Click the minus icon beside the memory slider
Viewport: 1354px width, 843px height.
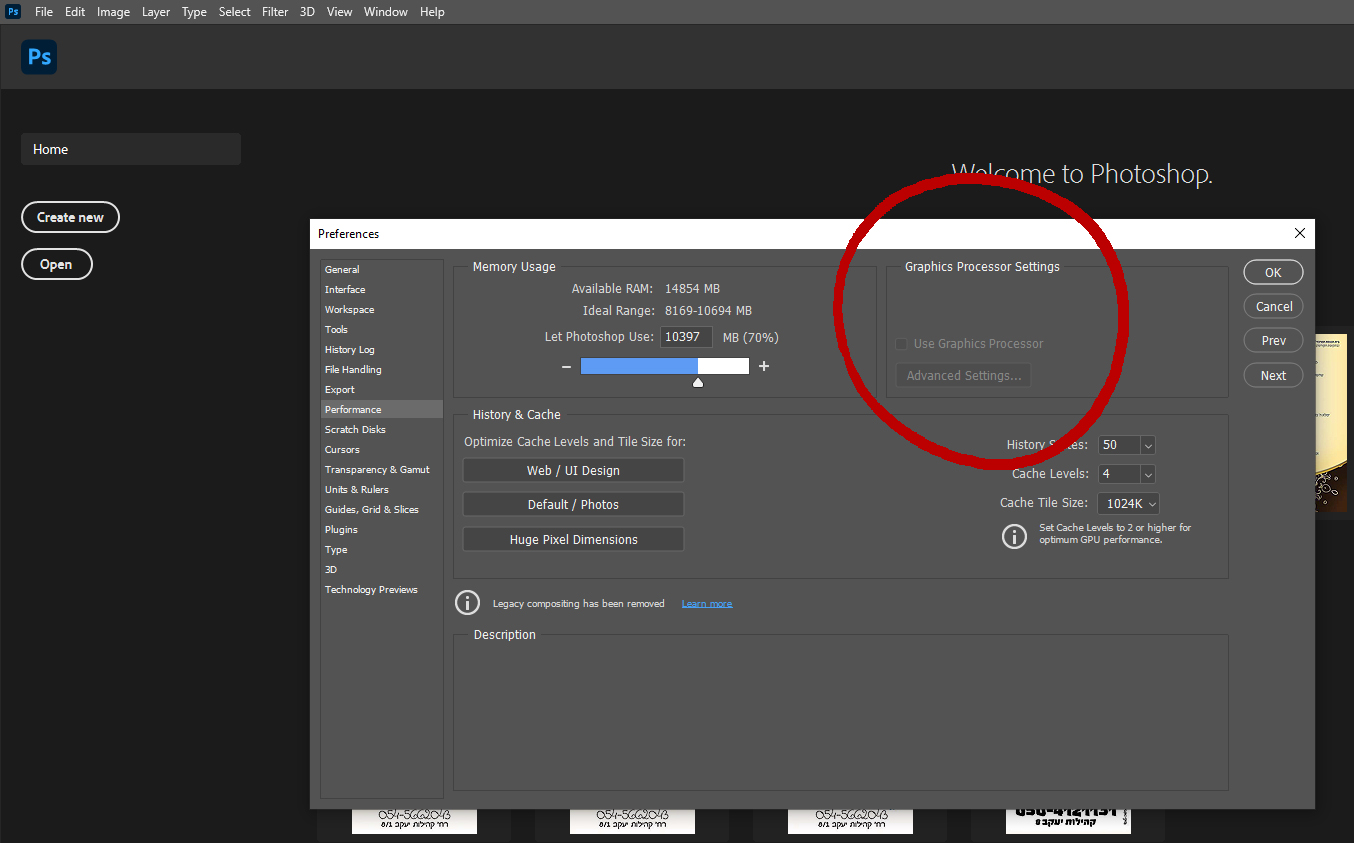coord(566,367)
